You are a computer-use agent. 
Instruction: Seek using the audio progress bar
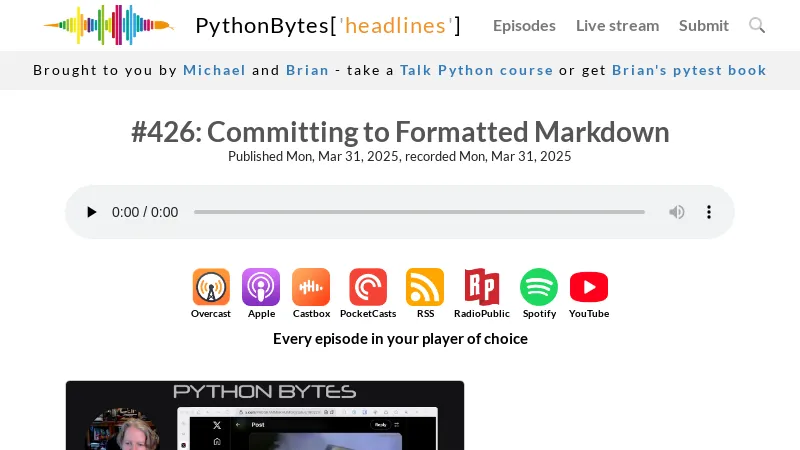(x=419, y=212)
